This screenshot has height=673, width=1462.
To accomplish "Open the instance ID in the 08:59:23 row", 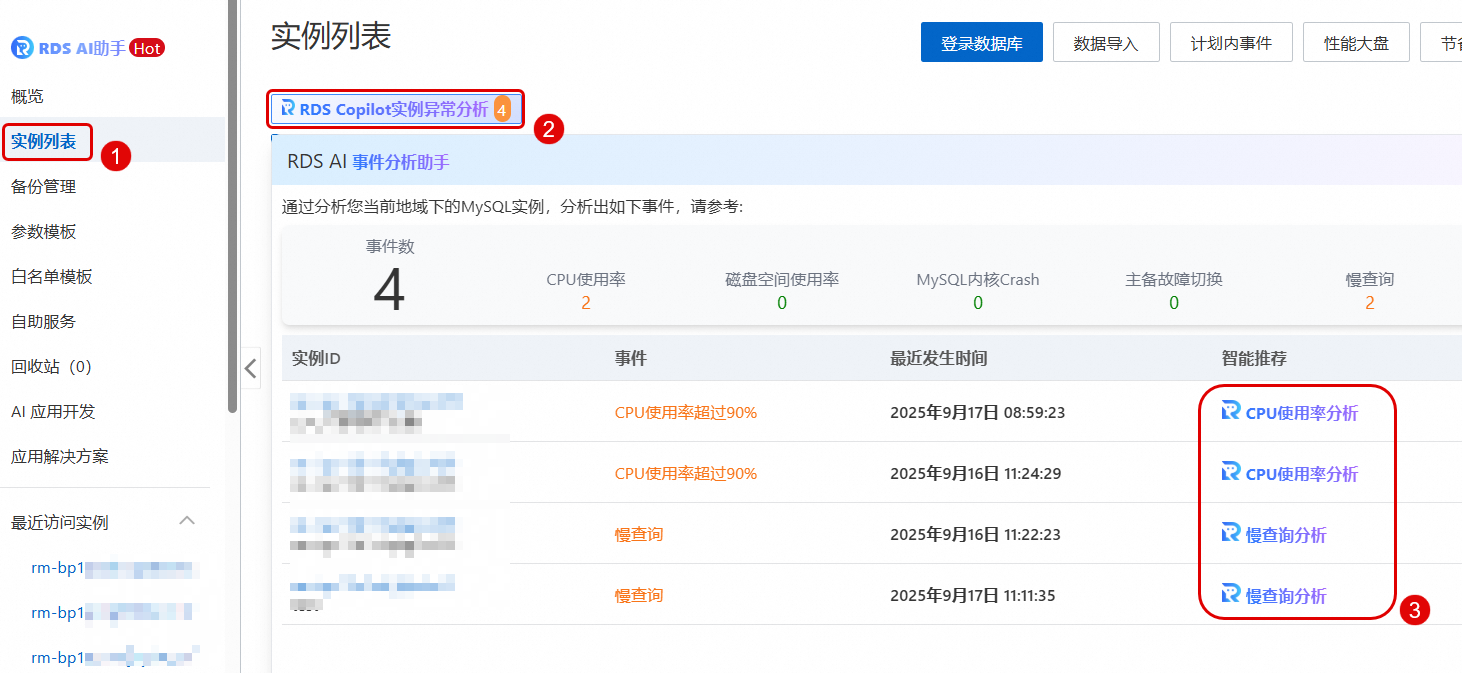I will click(x=376, y=402).
